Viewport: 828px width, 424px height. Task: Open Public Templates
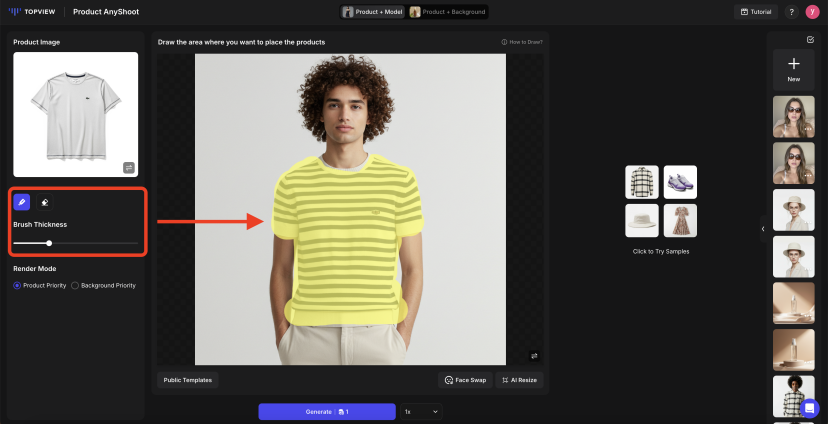pos(188,380)
